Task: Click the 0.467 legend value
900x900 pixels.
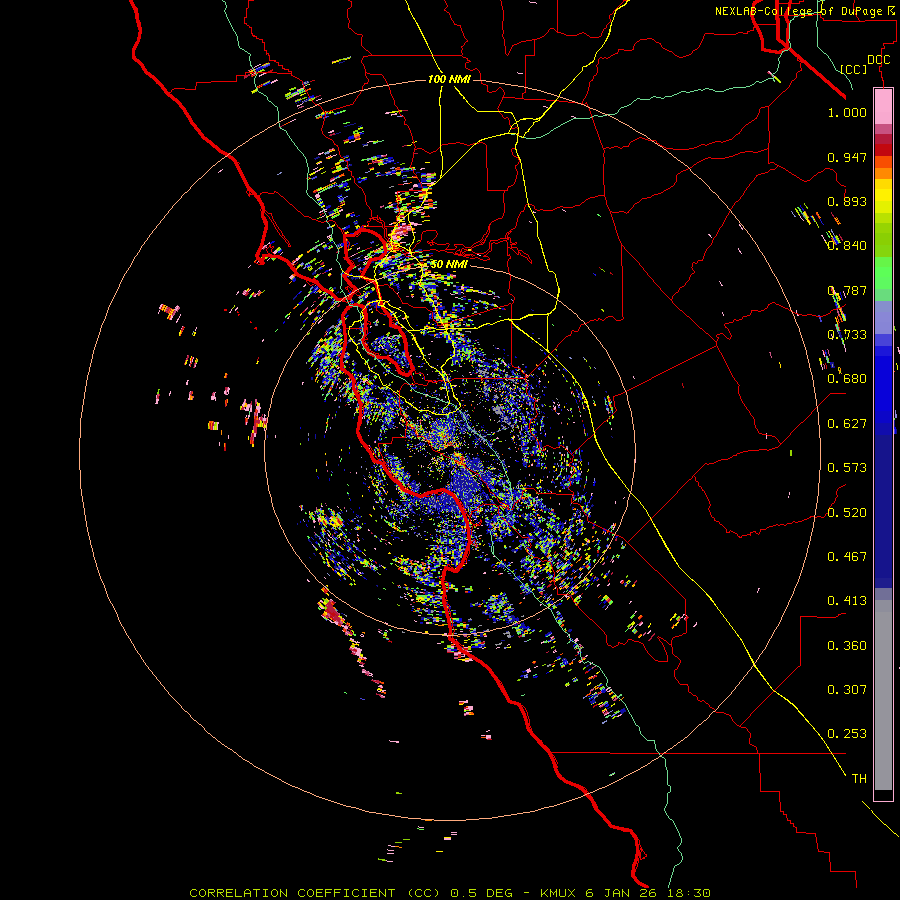Action: [x=847, y=557]
